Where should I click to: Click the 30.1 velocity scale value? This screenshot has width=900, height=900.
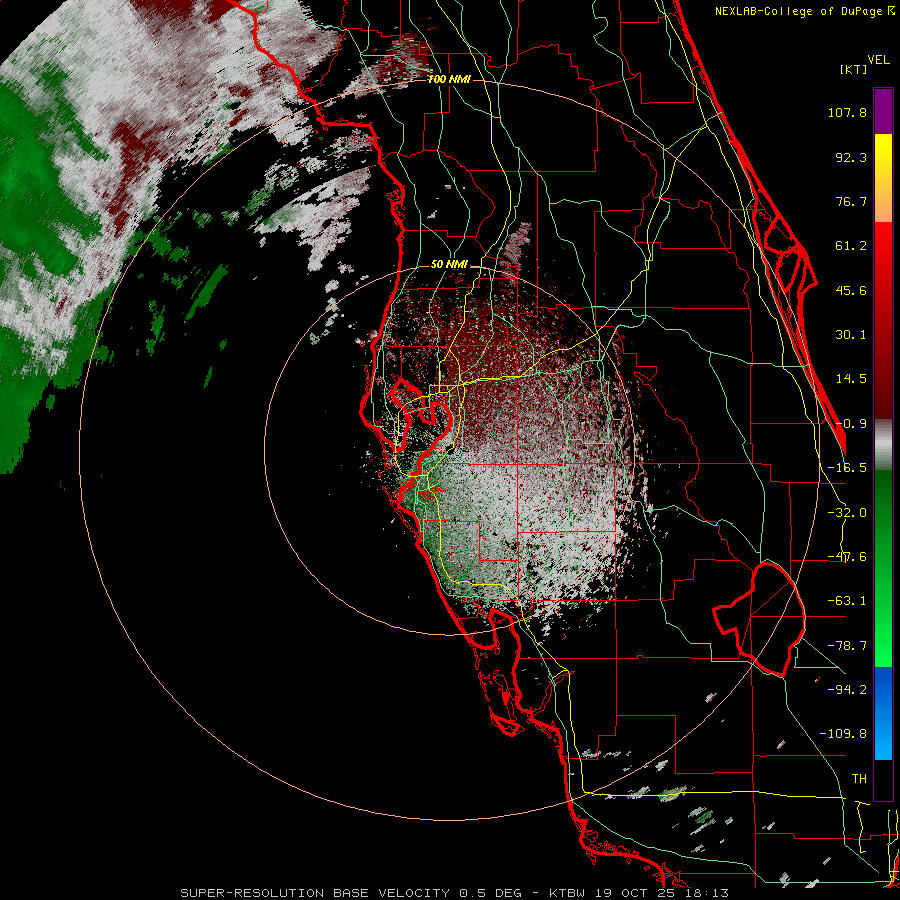click(x=851, y=335)
